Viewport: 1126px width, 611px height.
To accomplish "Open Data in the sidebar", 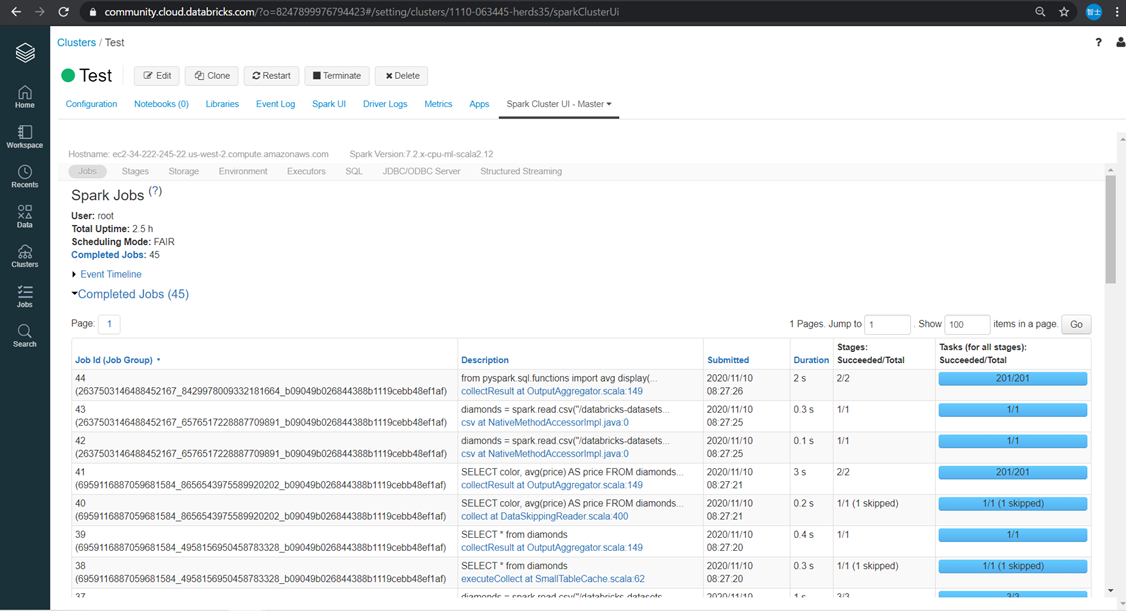I will [x=25, y=217].
